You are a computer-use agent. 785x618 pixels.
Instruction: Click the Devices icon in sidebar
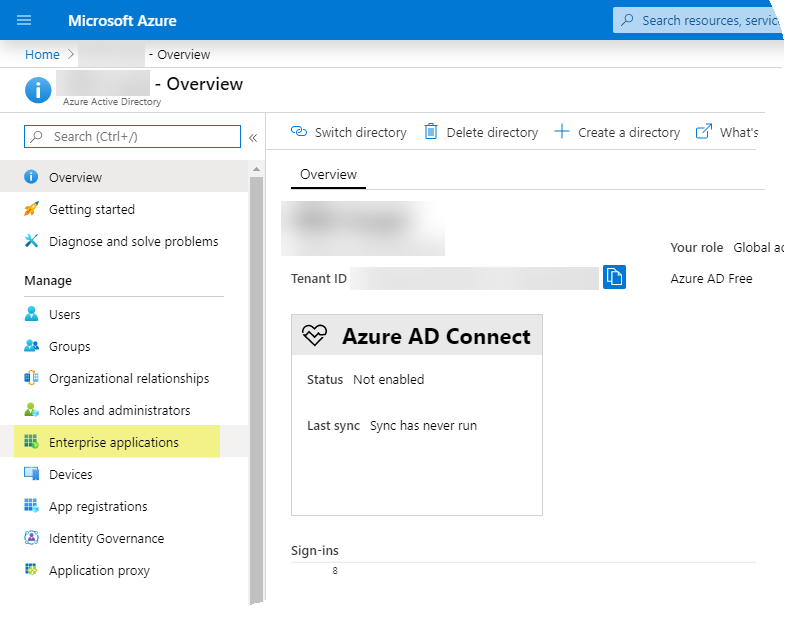pos(31,474)
